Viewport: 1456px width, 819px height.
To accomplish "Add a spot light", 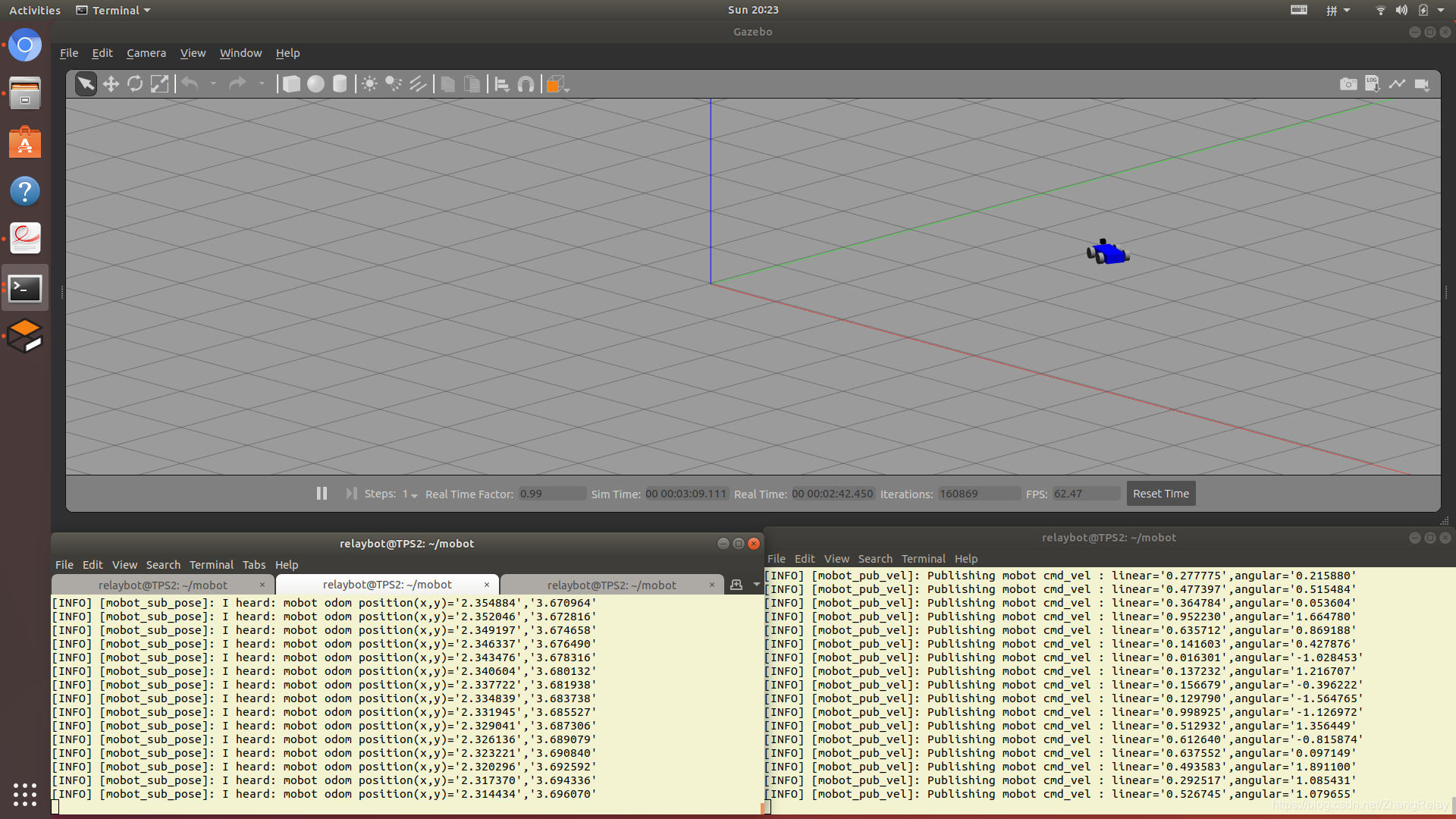I will coord(394,84).
